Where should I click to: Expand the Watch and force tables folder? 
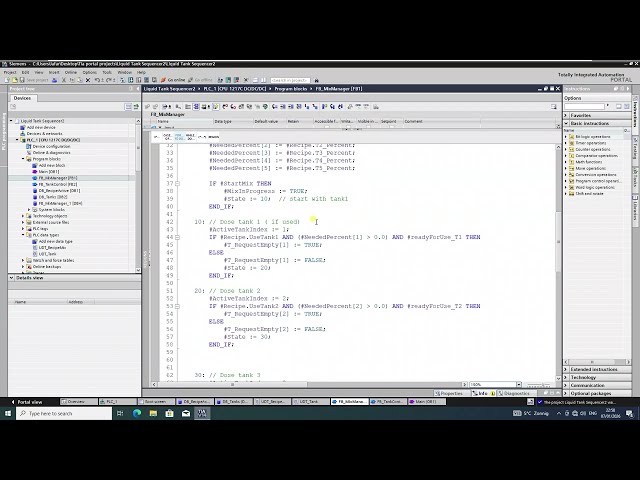[x=23, y=260]
